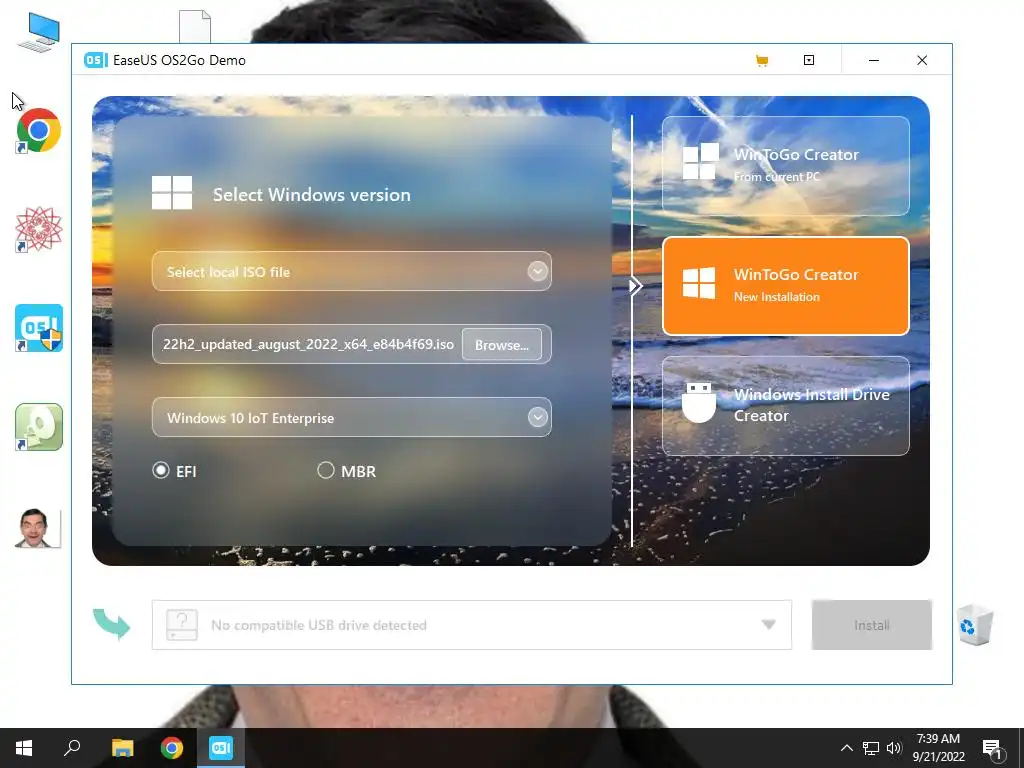Image resolution: width=1024 pixels, height=768 pixels.
Task: Select the EFI radio button
Action: click(x=161, y=470)
